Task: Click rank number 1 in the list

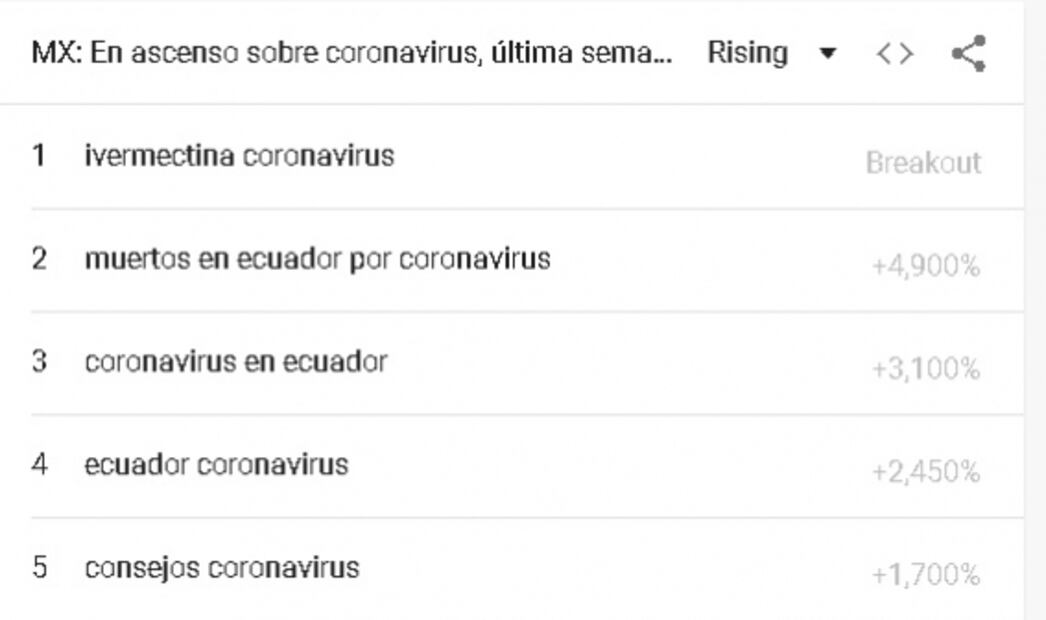Action: tap(39, 156)
